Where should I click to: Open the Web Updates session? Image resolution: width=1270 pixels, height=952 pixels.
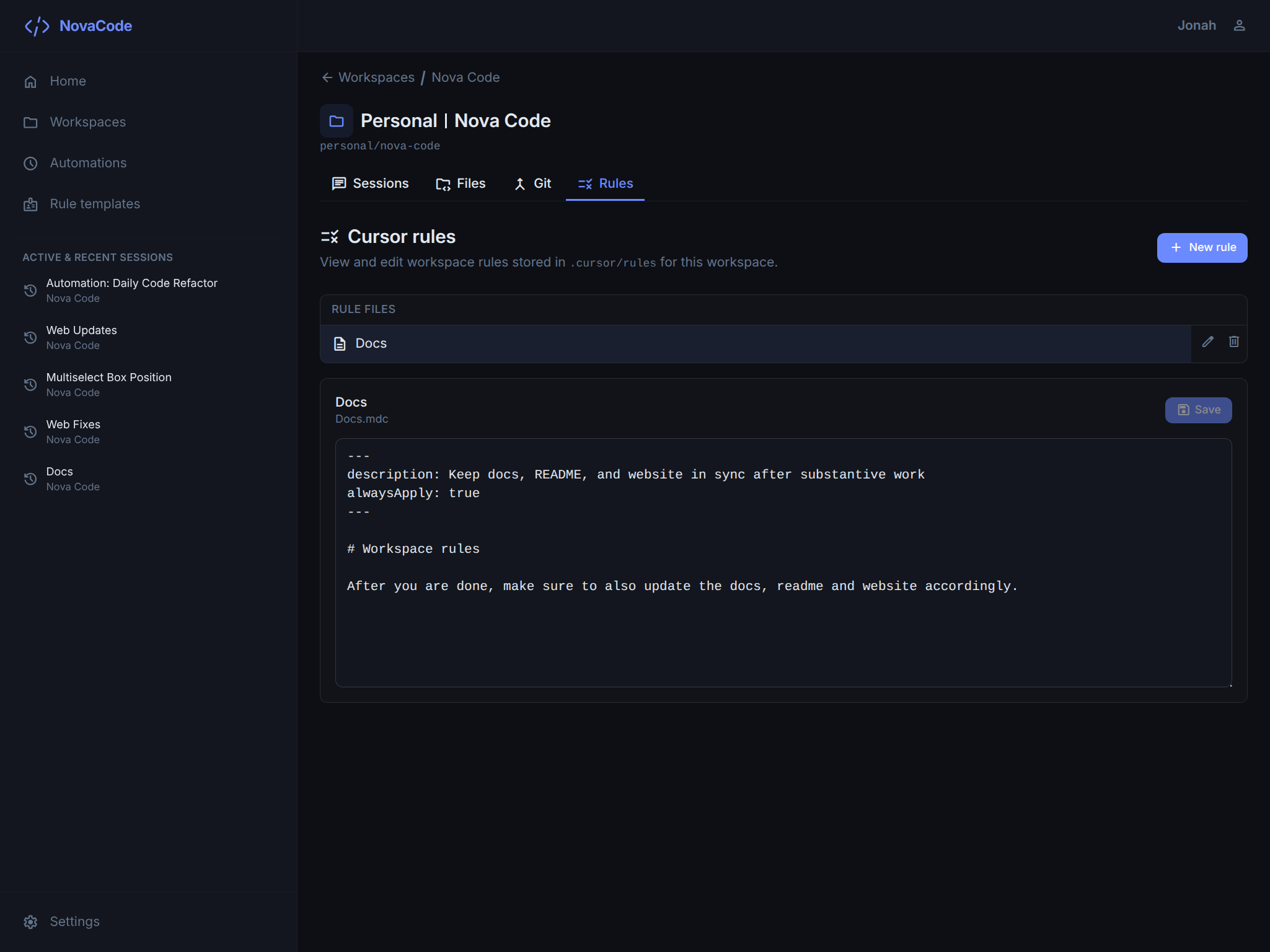(x=149, y=337)
